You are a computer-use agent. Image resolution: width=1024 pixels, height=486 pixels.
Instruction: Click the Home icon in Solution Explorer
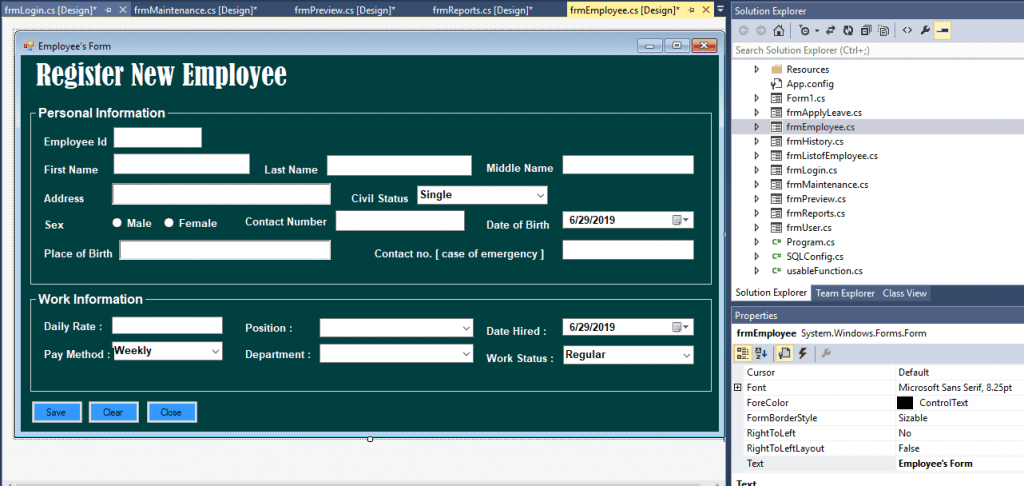coord(778,31)
